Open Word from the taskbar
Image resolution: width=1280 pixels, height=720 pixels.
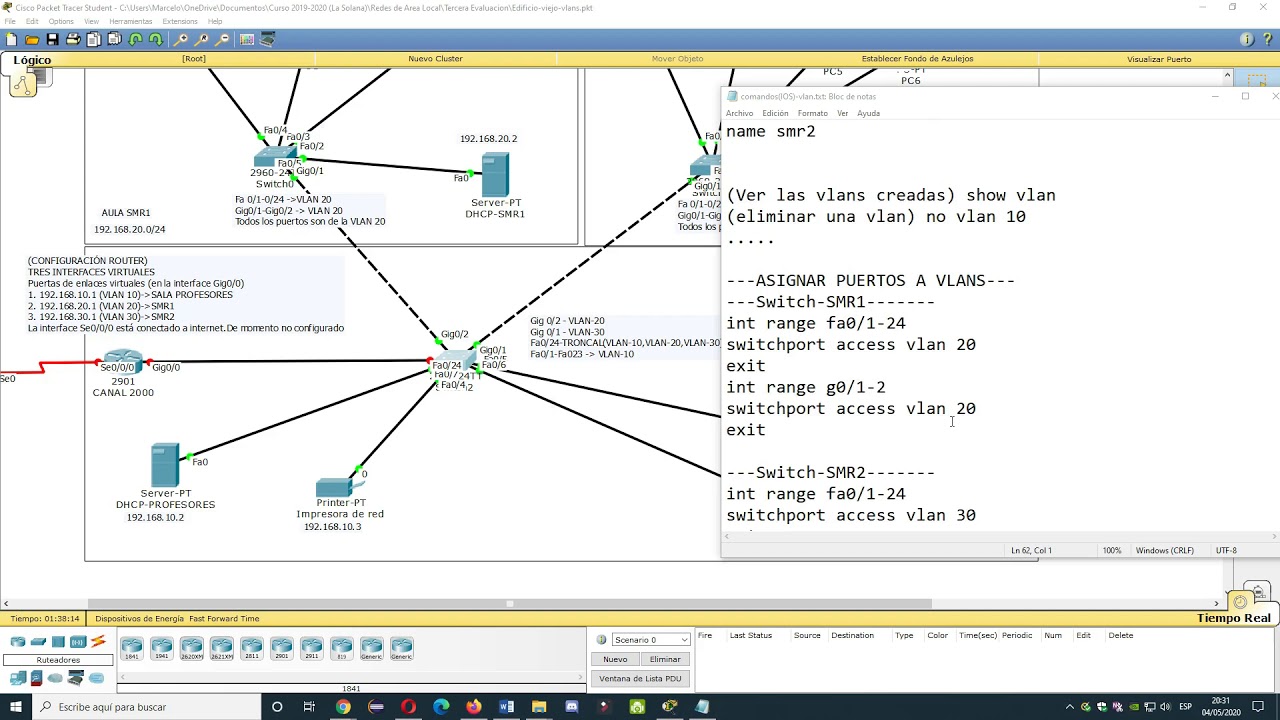pyautogui.click(x=506, y=707)
